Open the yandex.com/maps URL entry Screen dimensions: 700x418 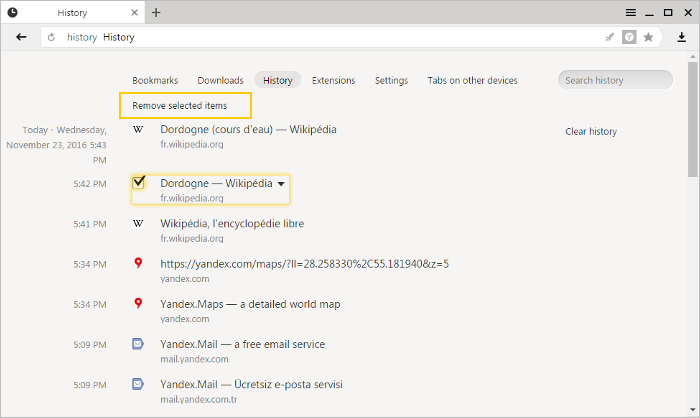304,264
